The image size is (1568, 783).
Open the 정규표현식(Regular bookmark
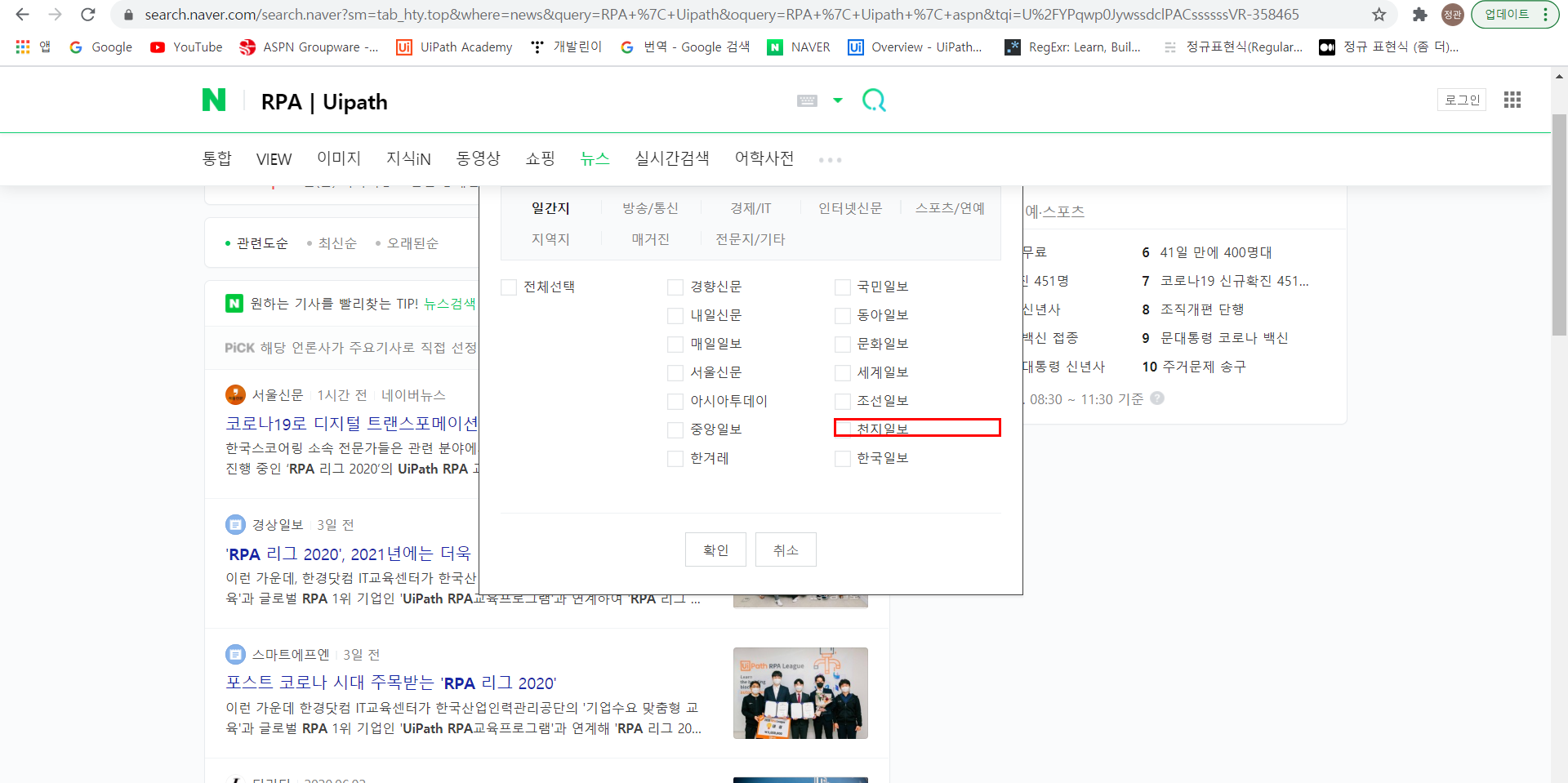[x=1233, y=47]
